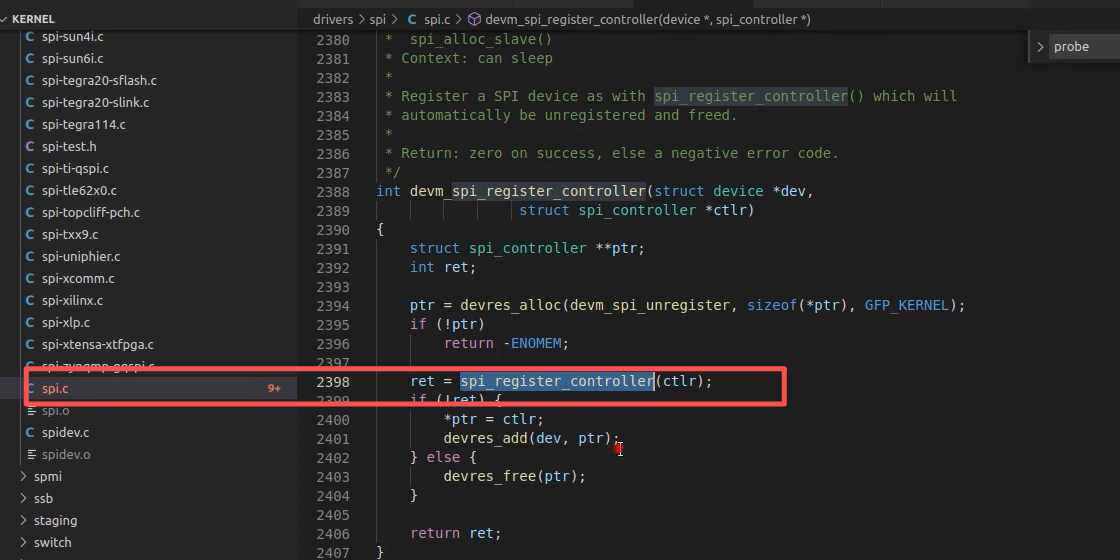1120x560 pixels.
Task: Click the spi folder breadcrumb segment
Action: 377,20
